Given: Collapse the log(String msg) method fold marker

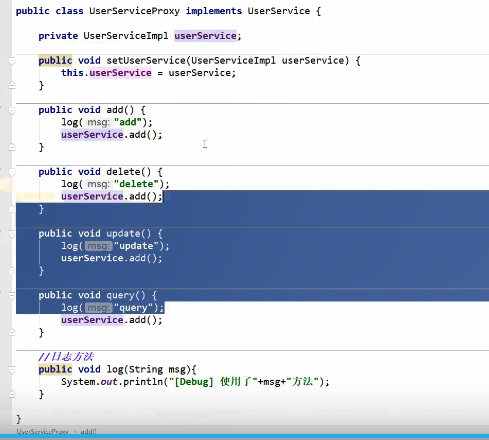Looking at the screenshot, I should coord(12,370).
